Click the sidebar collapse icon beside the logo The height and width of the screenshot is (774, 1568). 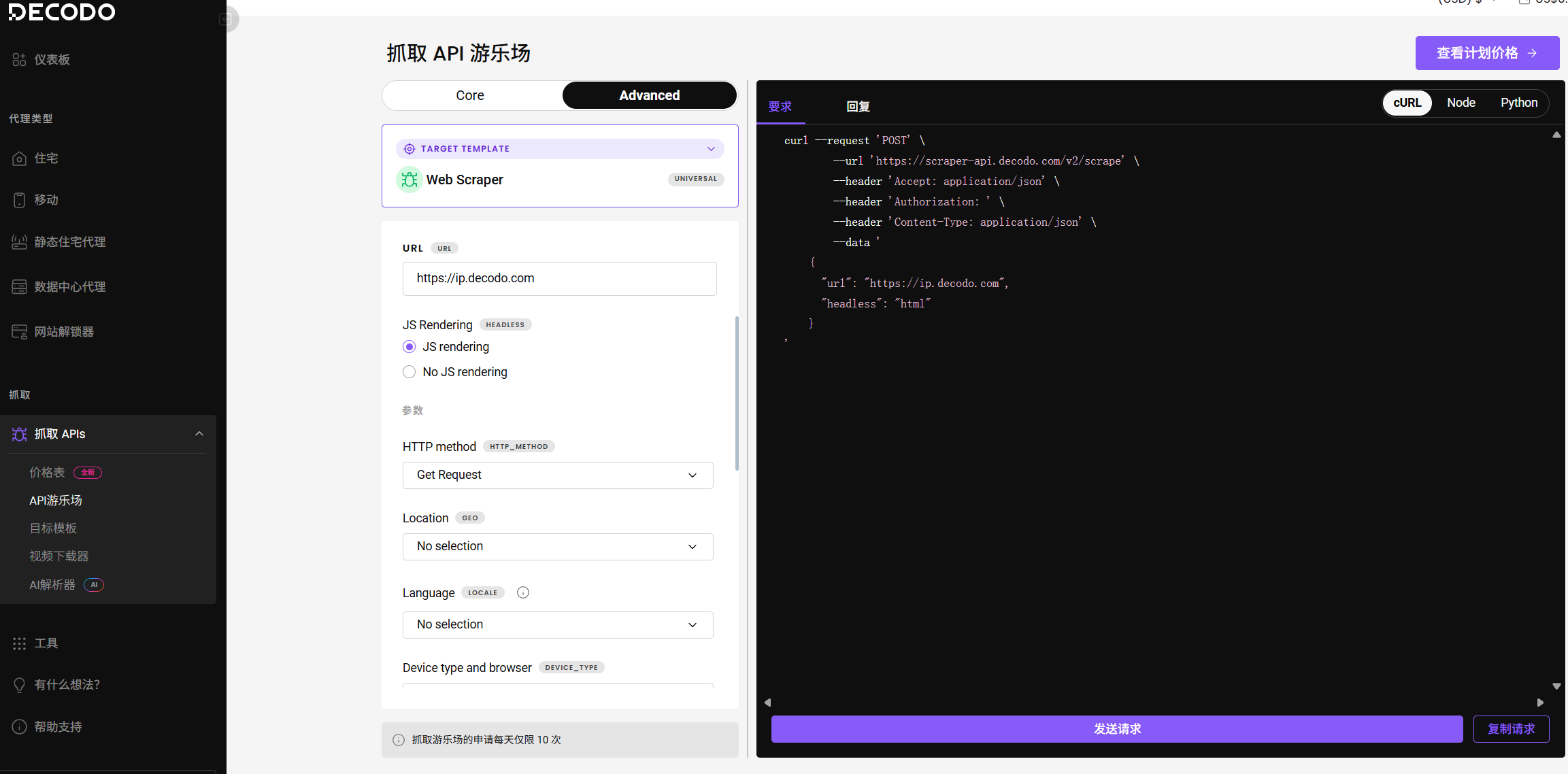click(x=226, y=19)
